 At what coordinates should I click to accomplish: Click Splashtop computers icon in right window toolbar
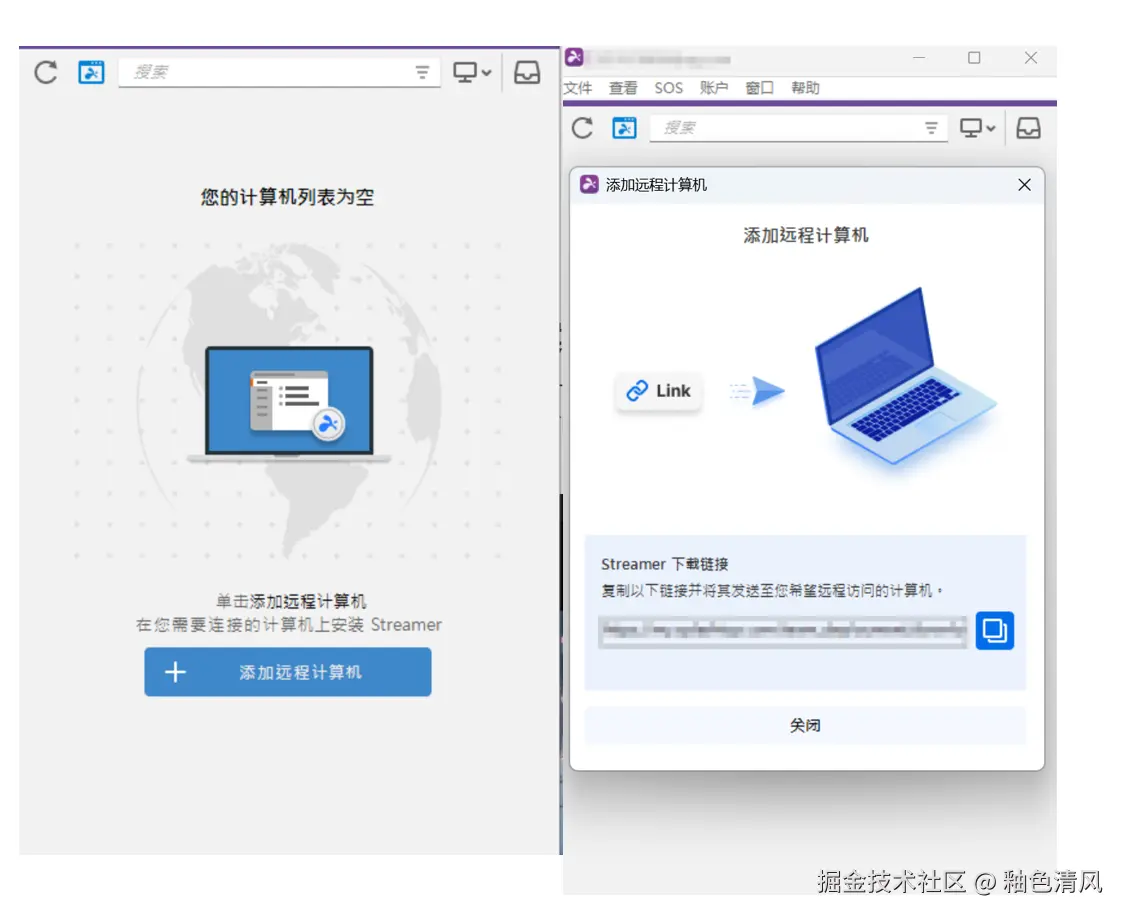point(624,128)
